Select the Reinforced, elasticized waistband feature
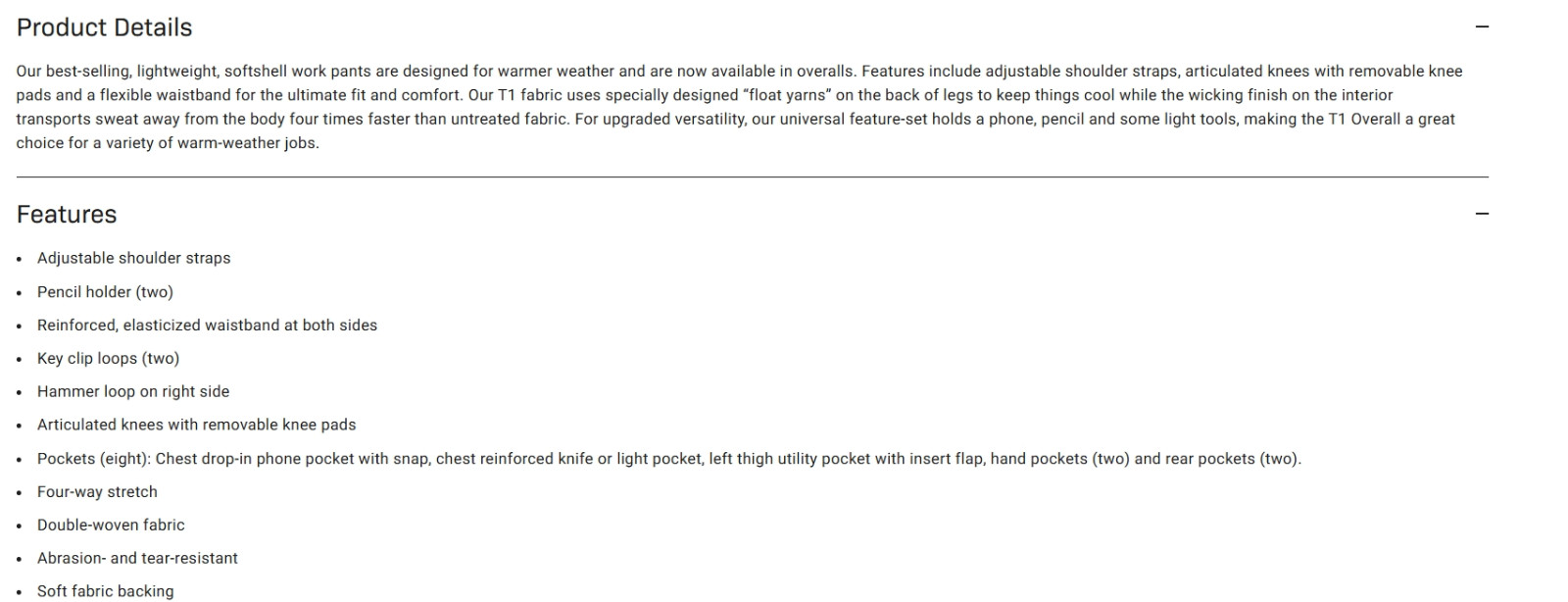Viewport: 1568px width, 602px height. (x=207, y=326)
